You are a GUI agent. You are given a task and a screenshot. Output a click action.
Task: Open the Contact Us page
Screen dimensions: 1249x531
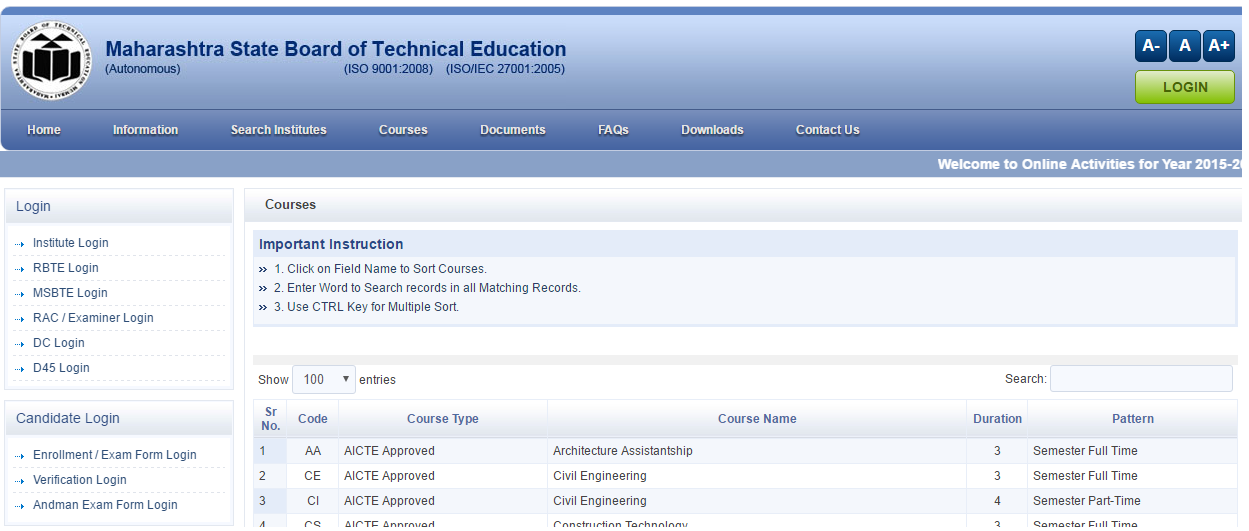[827, 130]
